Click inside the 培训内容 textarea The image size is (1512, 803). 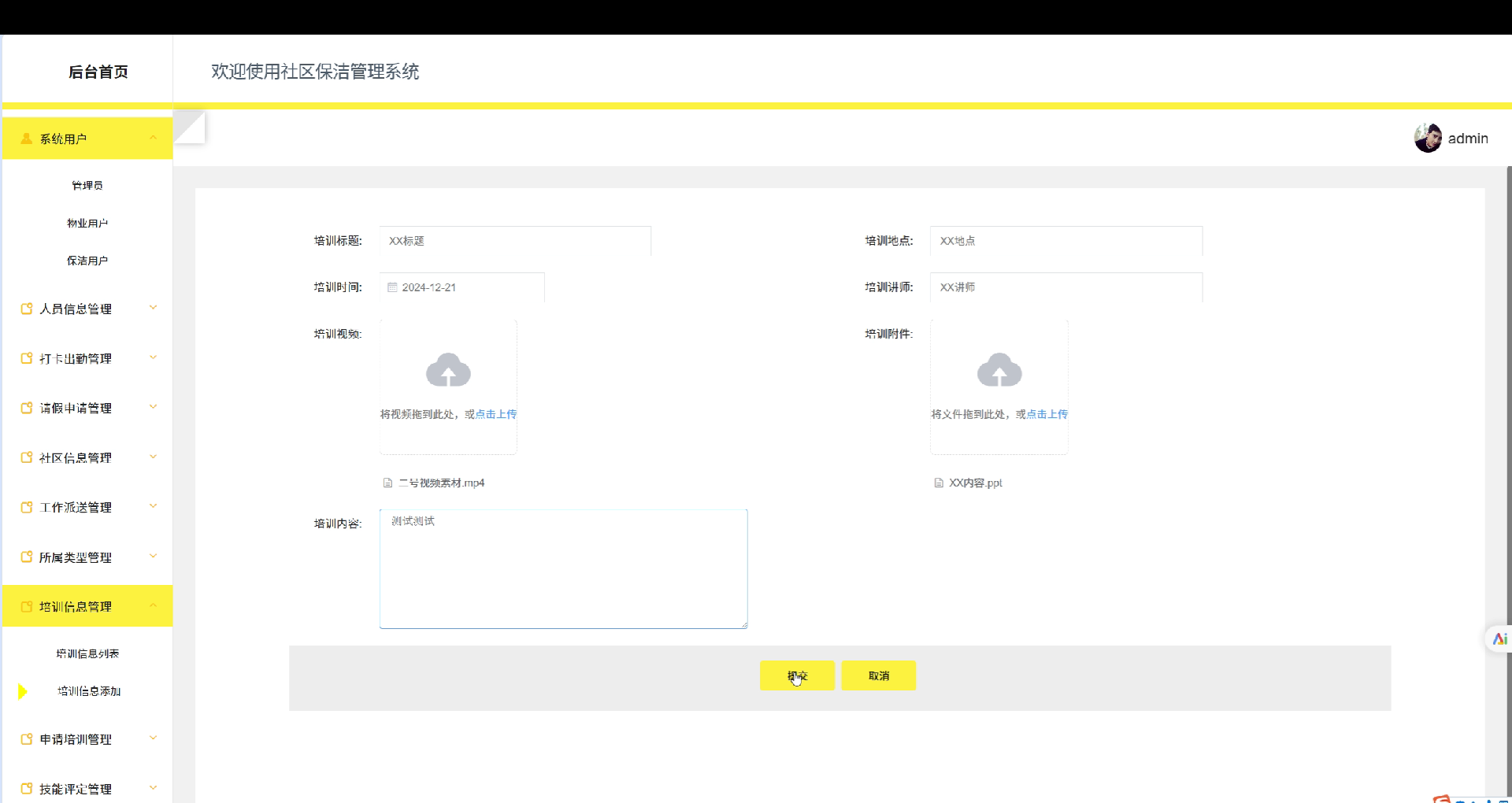(564, 569)
